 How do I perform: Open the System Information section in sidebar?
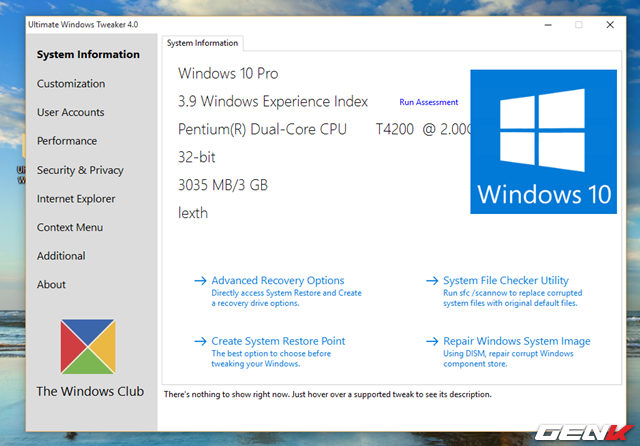pos(88,54)
